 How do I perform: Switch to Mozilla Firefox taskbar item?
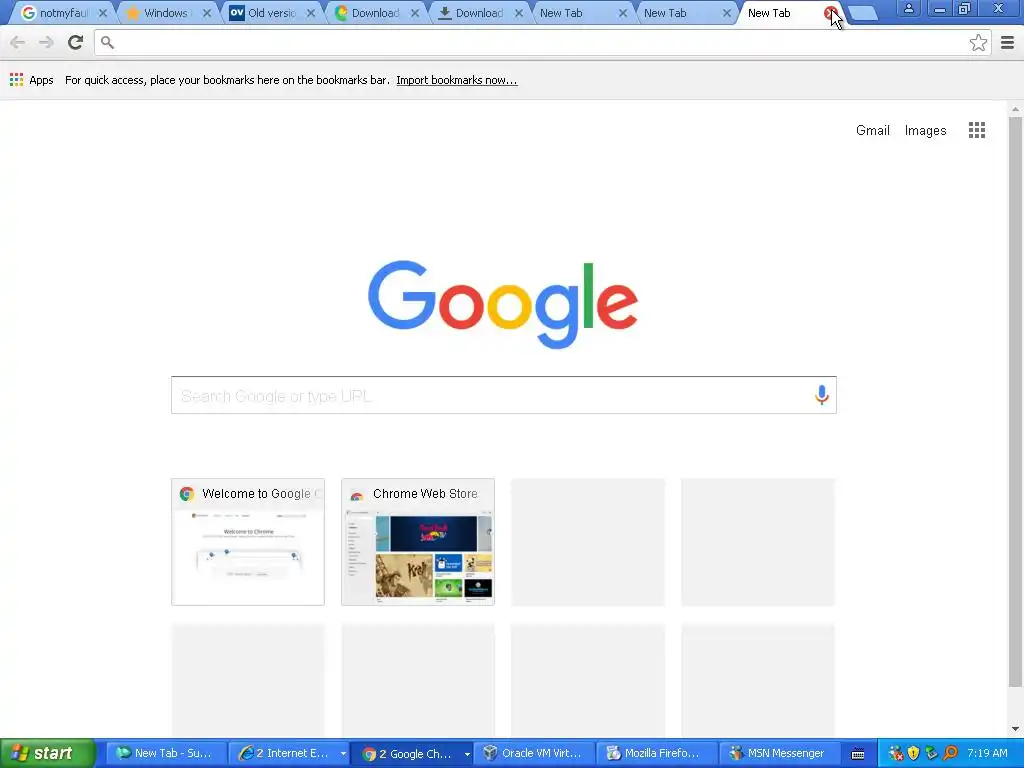coord(657,753)
